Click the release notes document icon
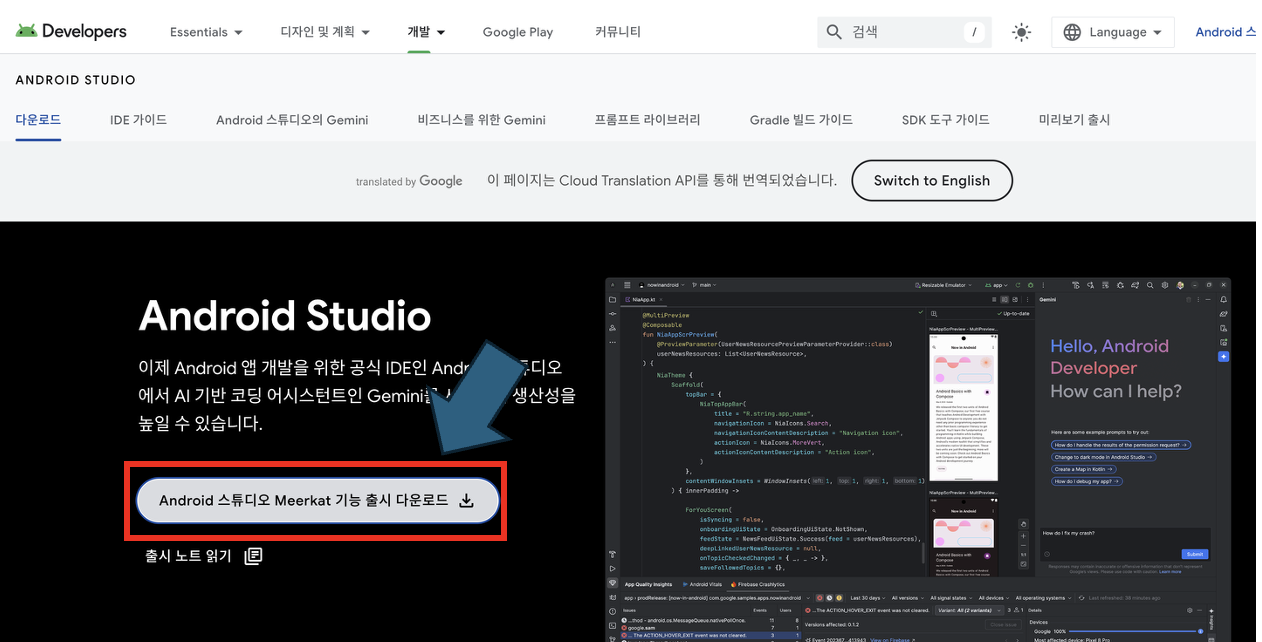This screenshot has height=642, width=1262. [253, 556]
